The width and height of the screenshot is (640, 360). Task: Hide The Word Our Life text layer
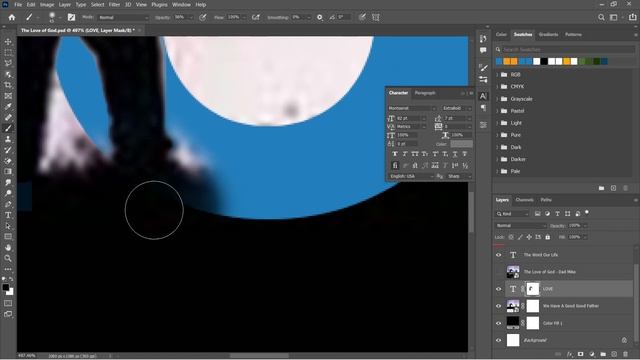498,255
